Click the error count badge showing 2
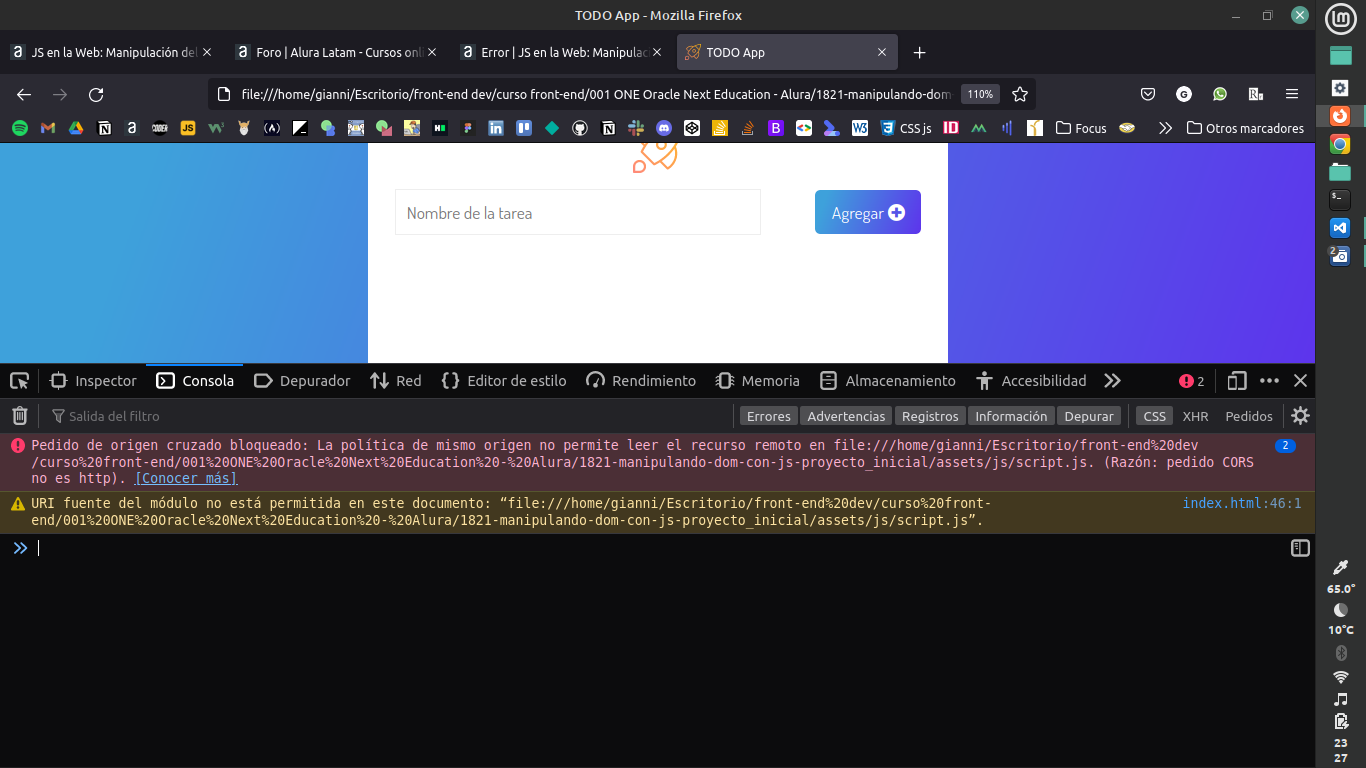 1192,381
